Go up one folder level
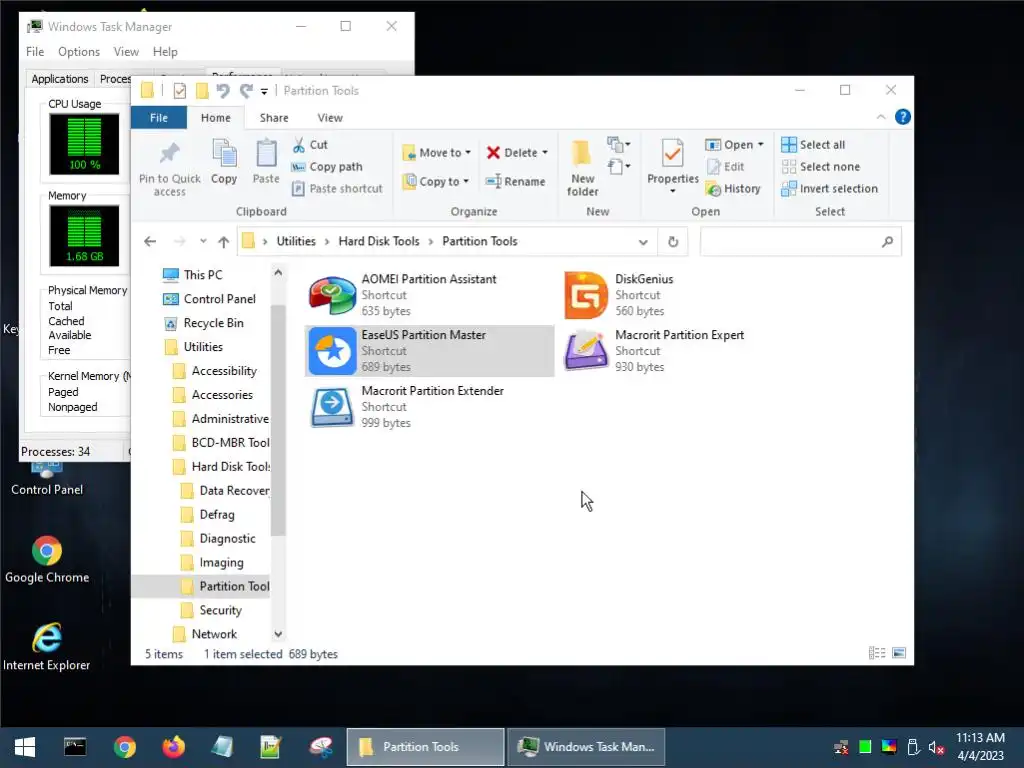Viewport: 1024px width, 768px height. tap(223, 242)
